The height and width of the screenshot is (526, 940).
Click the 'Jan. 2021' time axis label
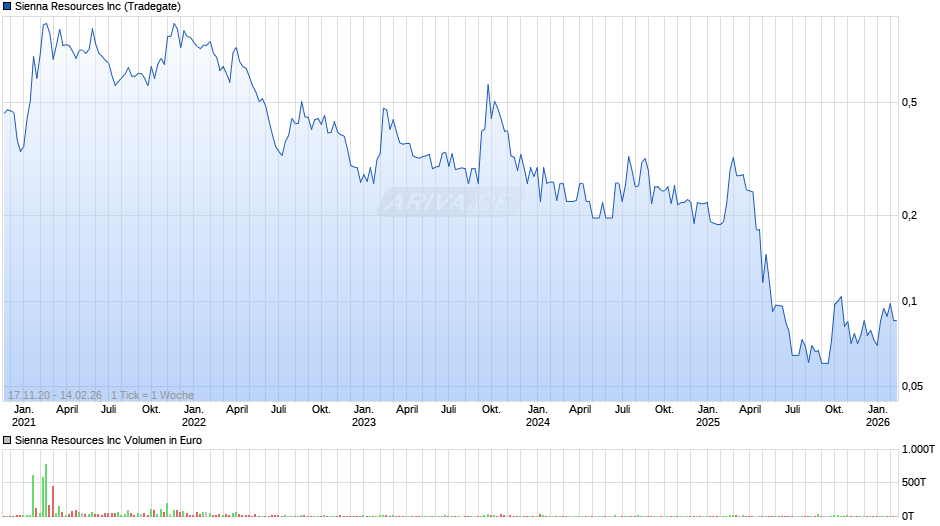(x=24, y=416)
